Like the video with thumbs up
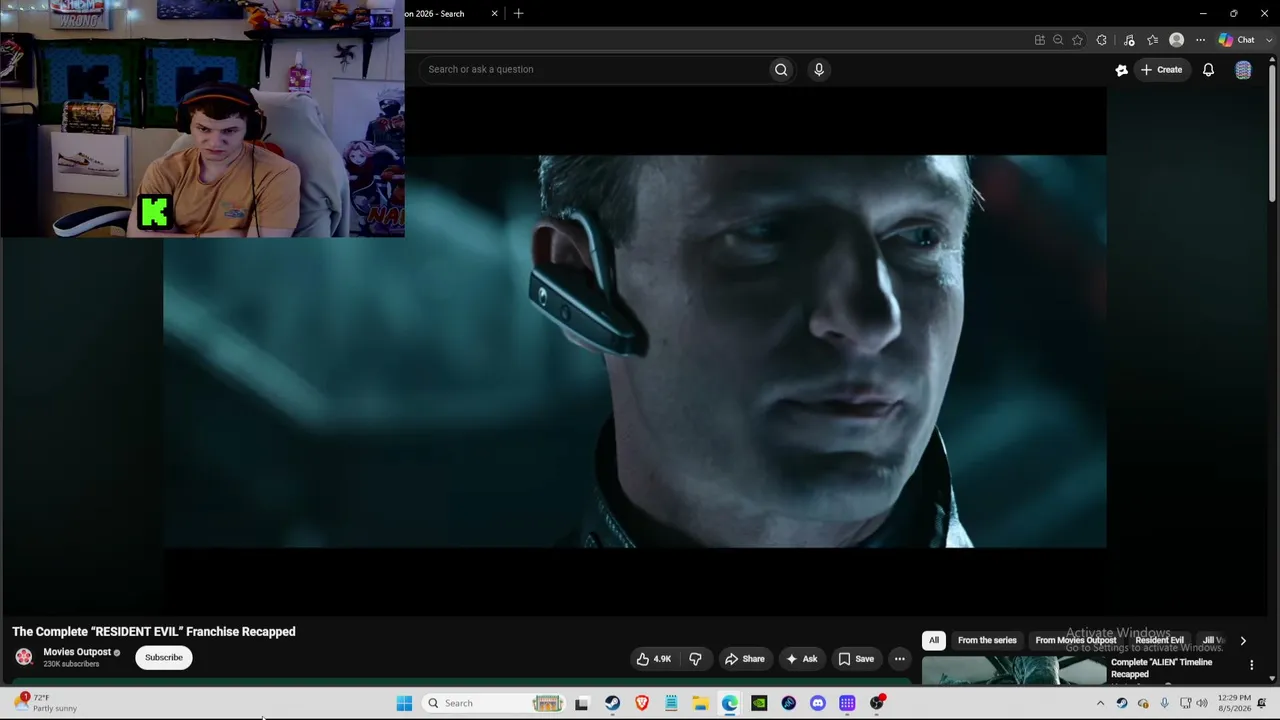 click(x=654, y=659)
